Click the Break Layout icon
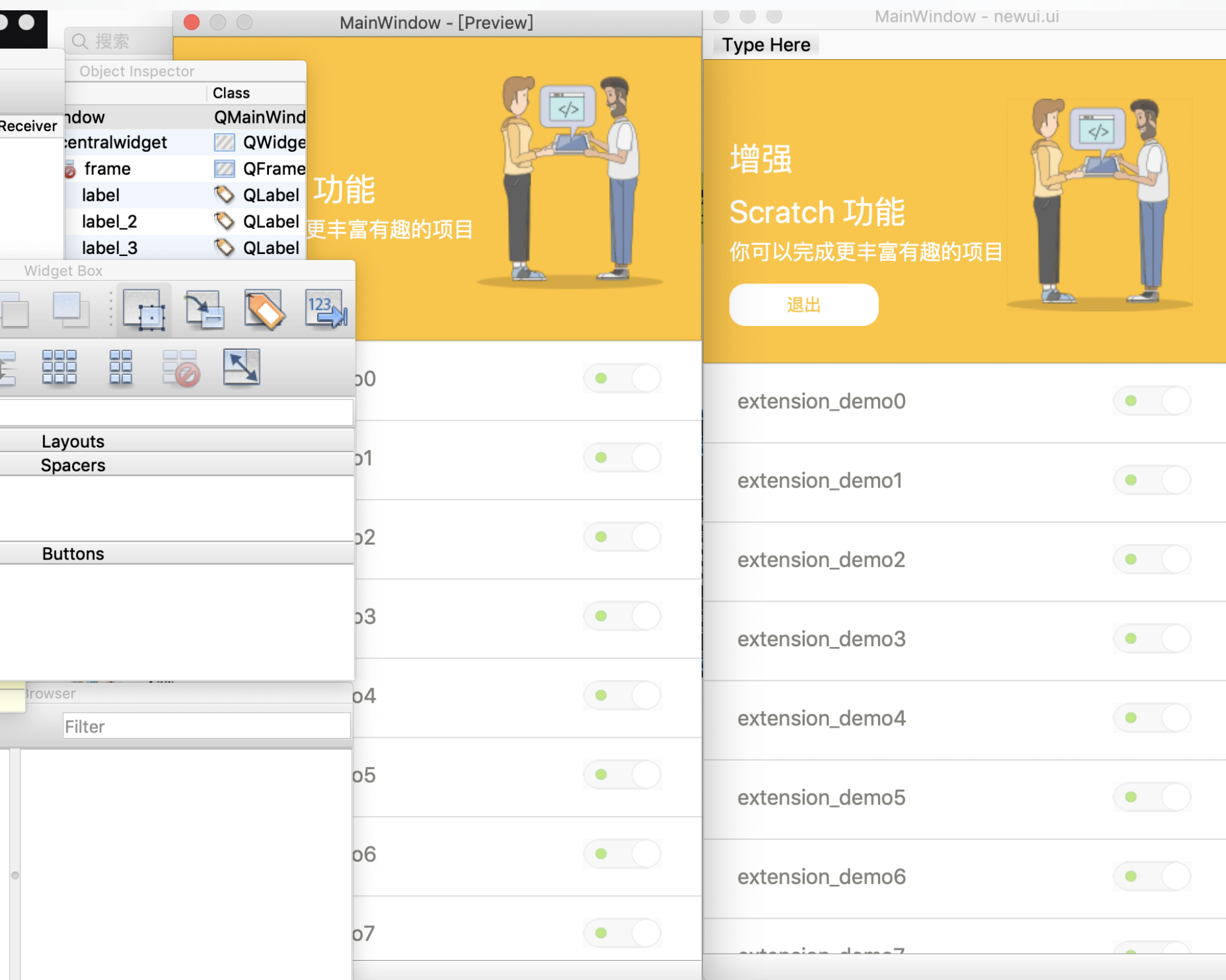 181,367
